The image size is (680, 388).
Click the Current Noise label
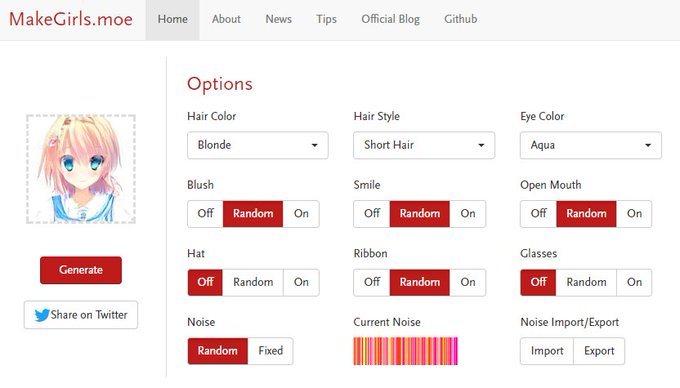point(387,322)
